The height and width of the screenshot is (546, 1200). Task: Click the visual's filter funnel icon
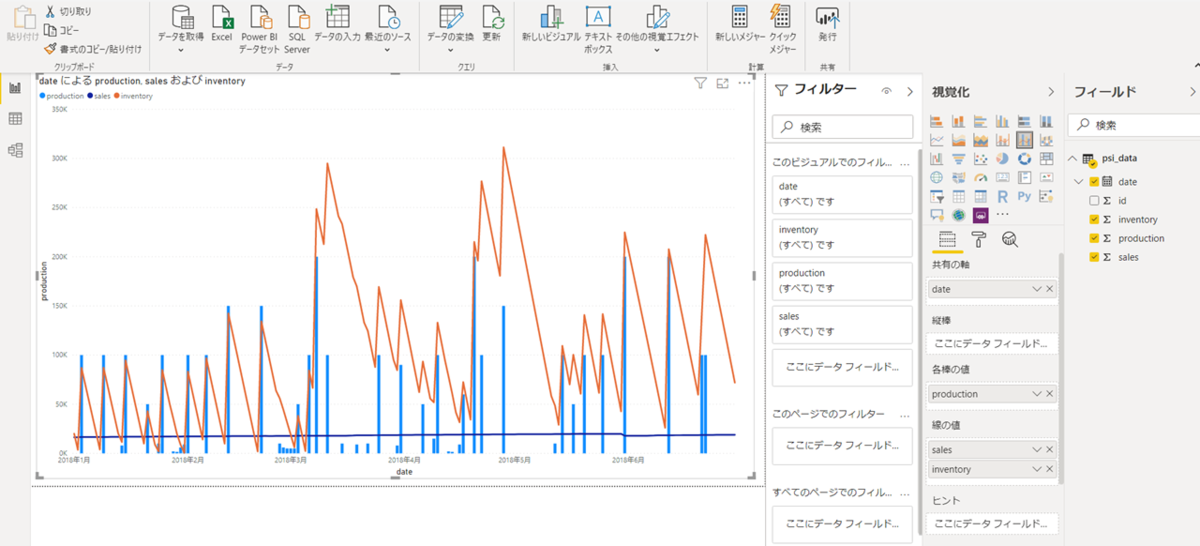click(701, 84)
